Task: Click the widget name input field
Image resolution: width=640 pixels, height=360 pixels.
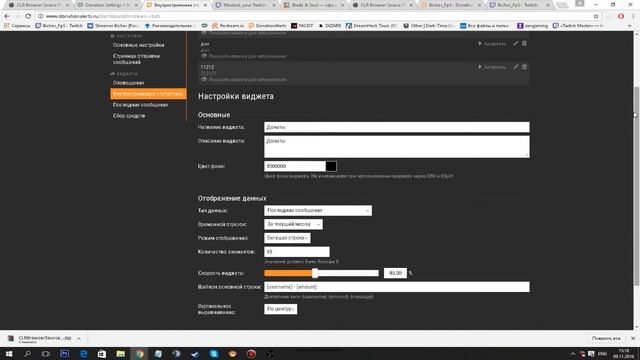Action: (x=397, y=127)
